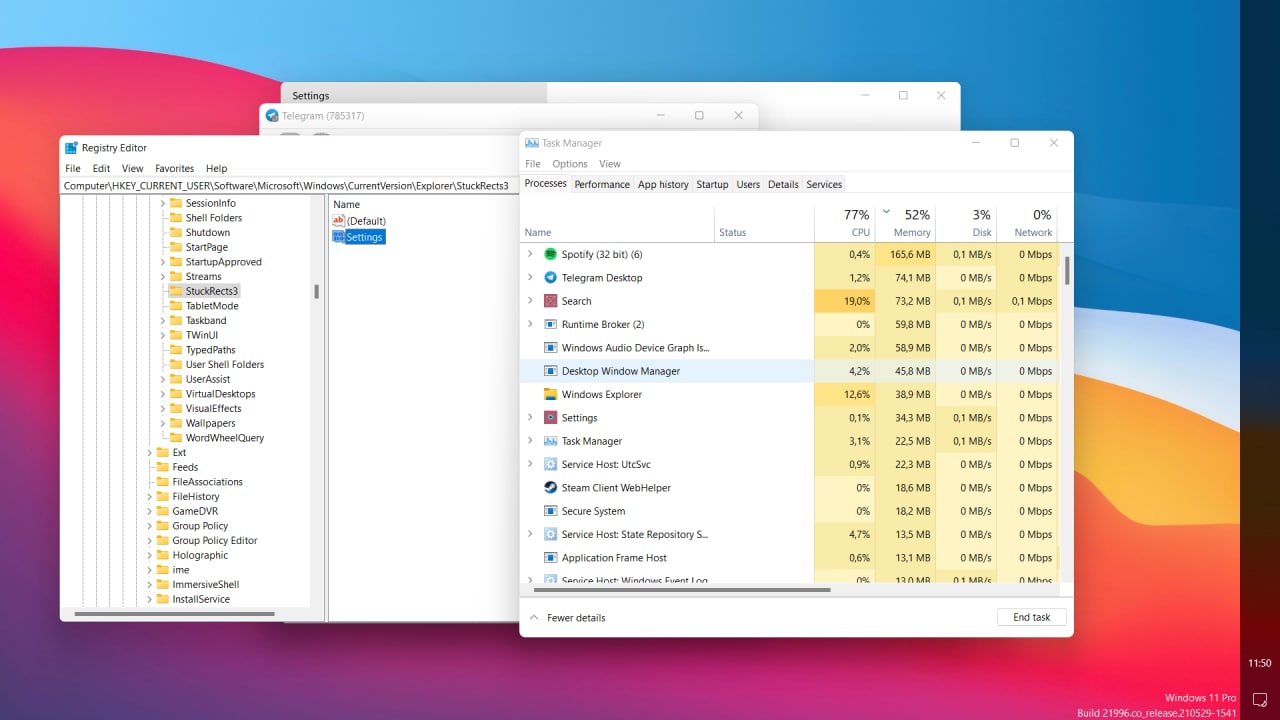Click the Windows Explorer folder icon
The image size is (1280, 720).
550,394
